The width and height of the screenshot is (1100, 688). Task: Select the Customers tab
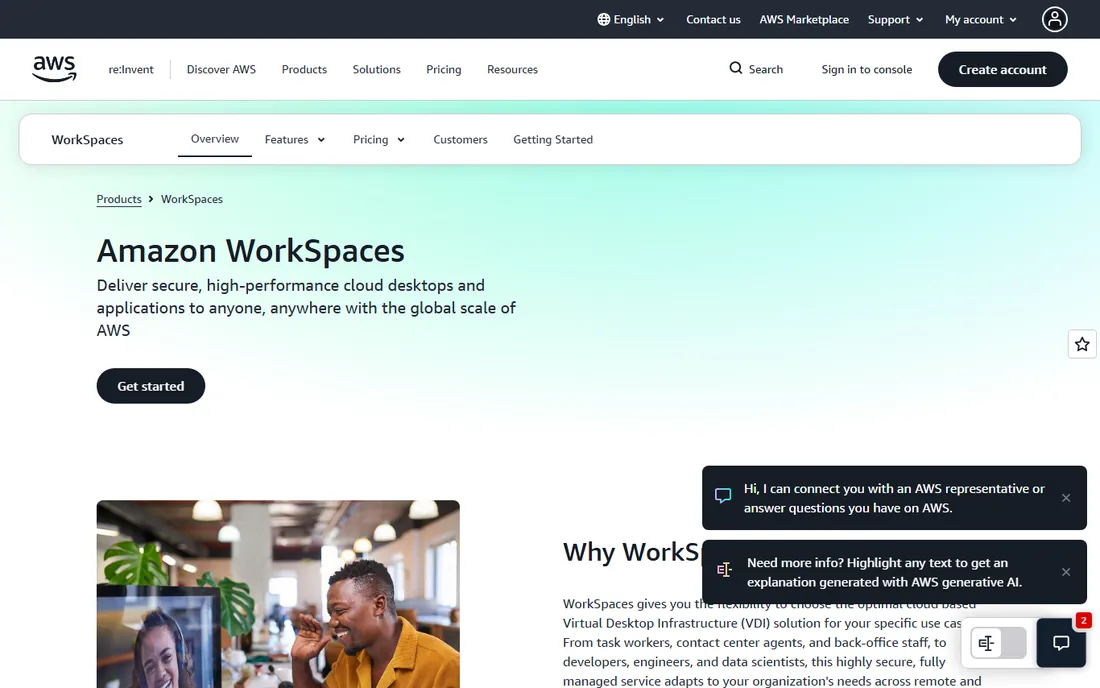(x=460, y=140)
